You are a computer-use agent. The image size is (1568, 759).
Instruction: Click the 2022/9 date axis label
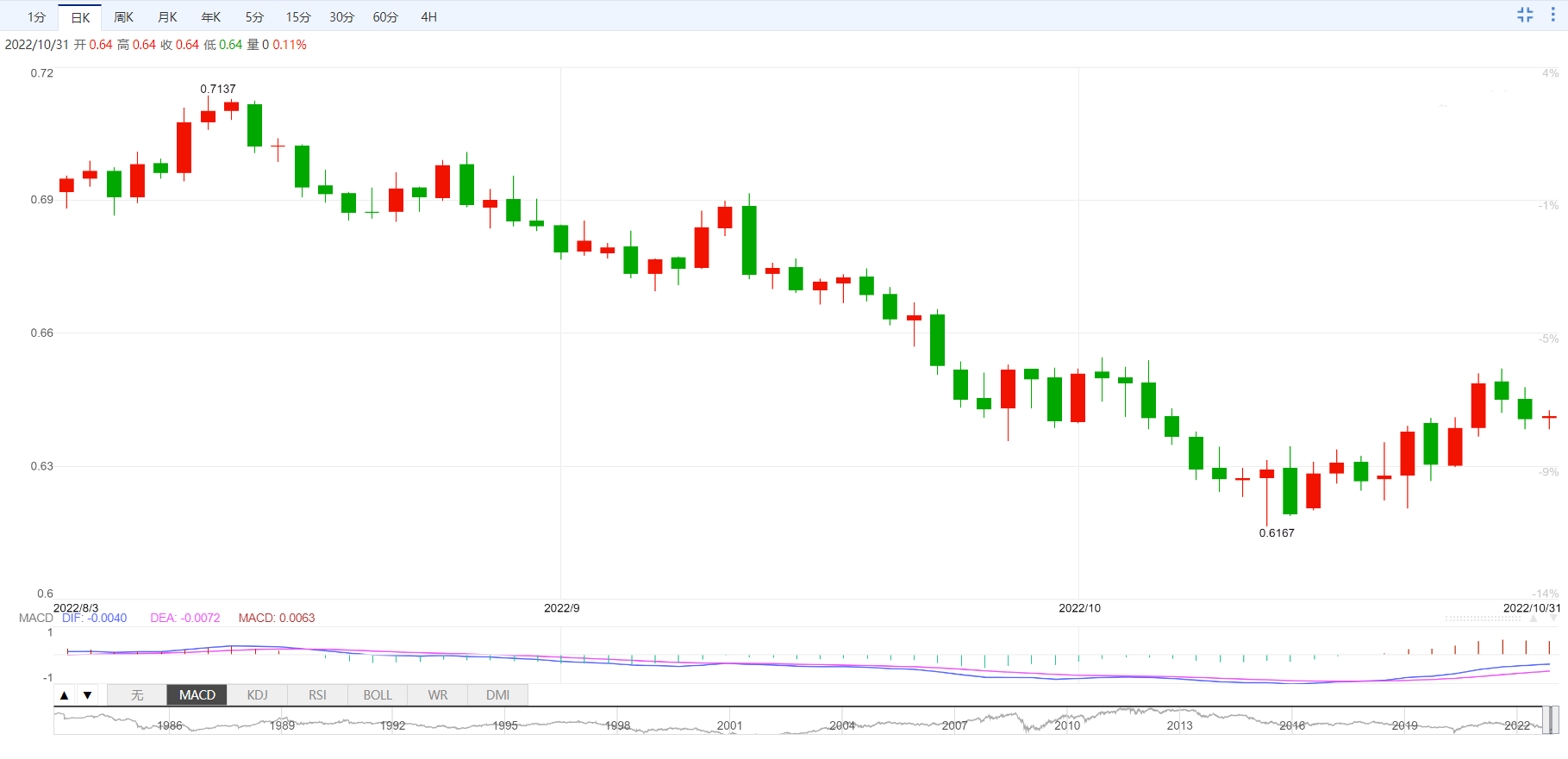[562, 608]
